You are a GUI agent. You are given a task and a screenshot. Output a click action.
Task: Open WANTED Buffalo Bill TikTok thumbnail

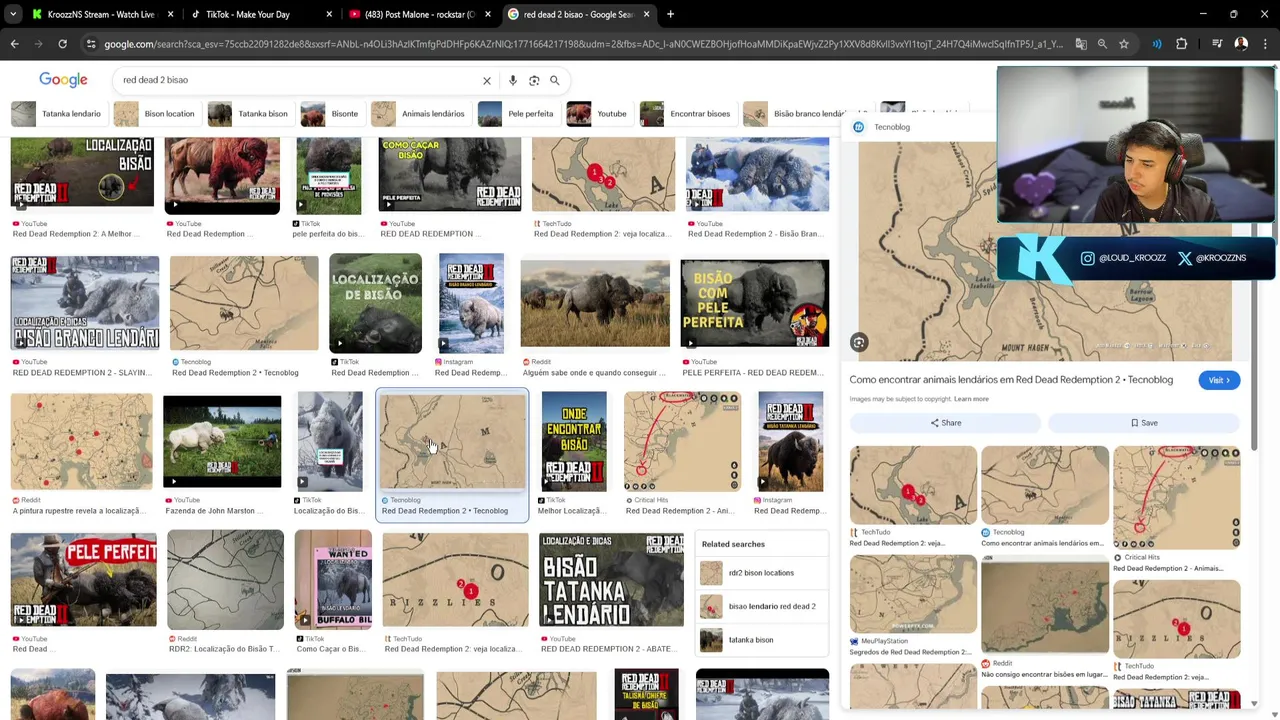333,580
